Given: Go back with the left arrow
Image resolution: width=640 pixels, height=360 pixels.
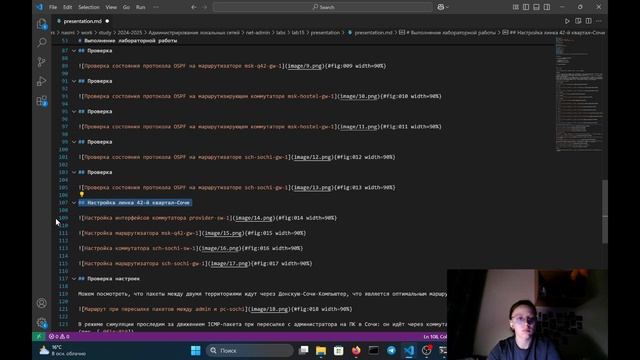Looking at the screenshot, I should [x=193, y=7].
